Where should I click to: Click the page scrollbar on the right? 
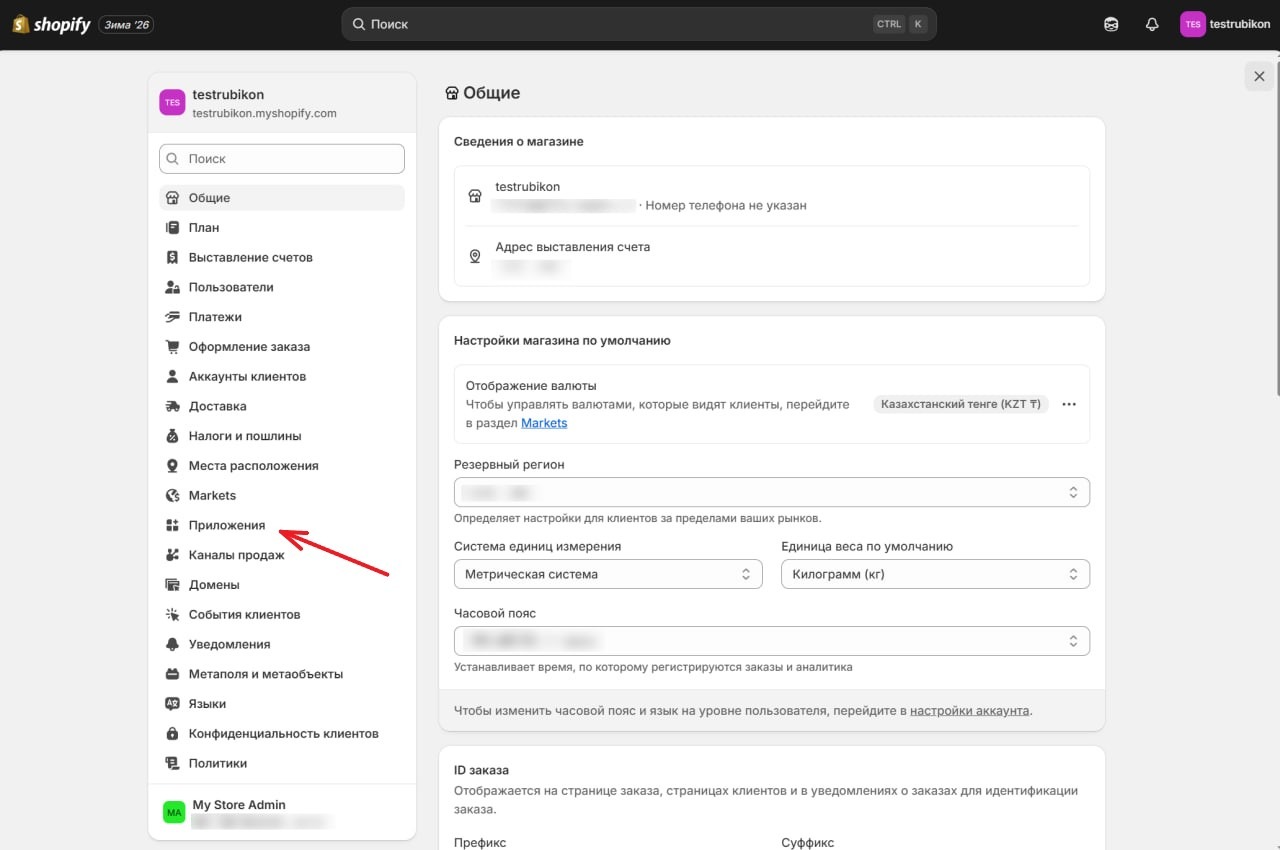(x=1276, y=230)
